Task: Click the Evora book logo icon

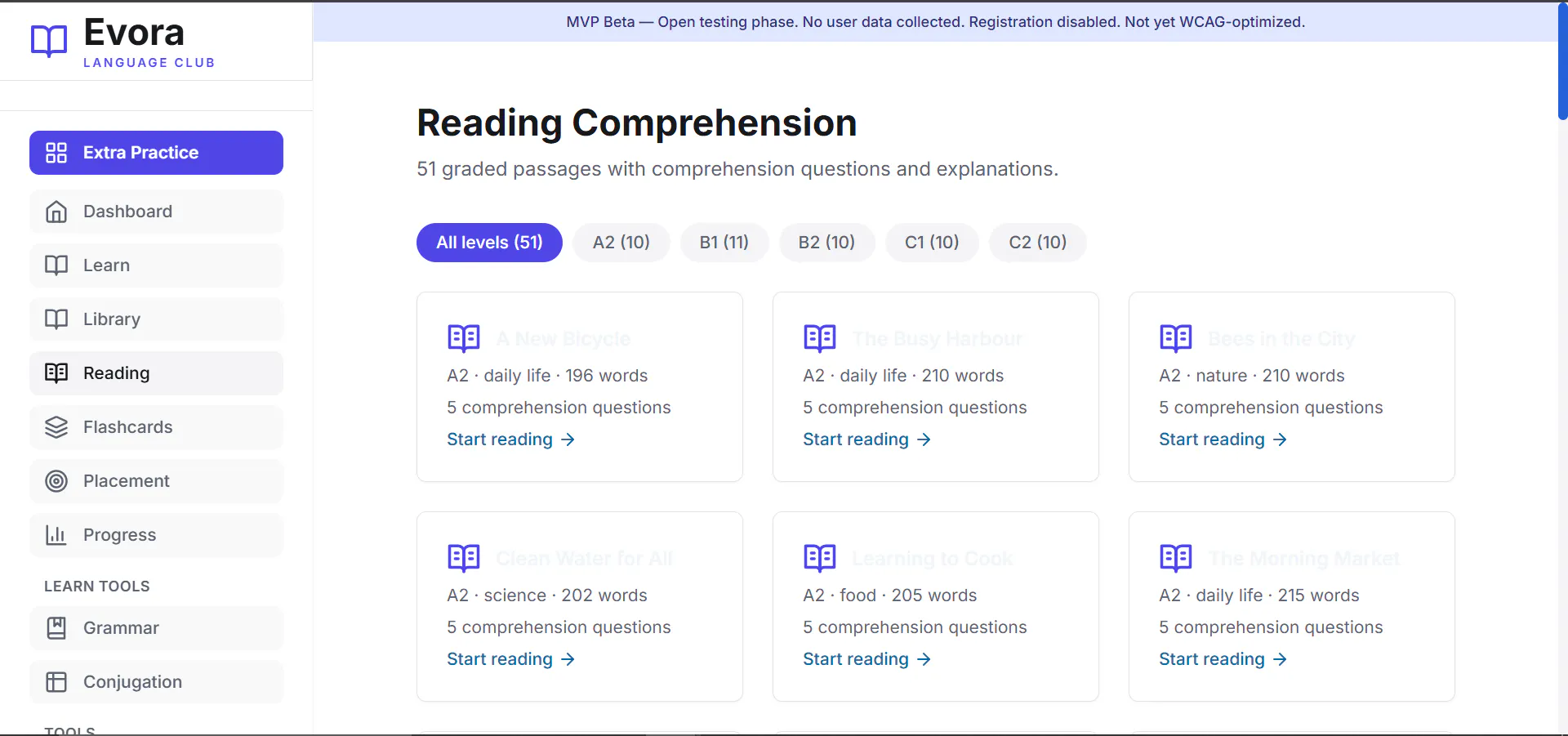Action: click(49, 41)
